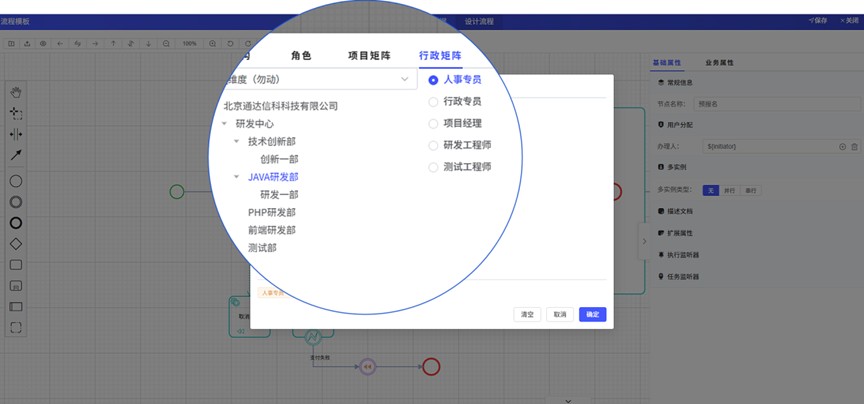The image size is (864, 404).
Task: Switch to the 项目矩阵 tab
Action: (369, 57)
